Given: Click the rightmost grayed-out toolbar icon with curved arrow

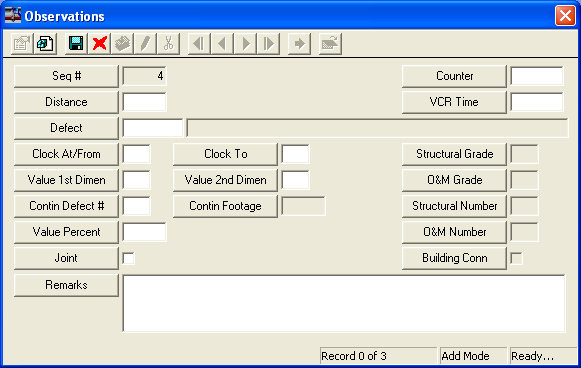Looking at the screenshot, I should tap(330, 44).
